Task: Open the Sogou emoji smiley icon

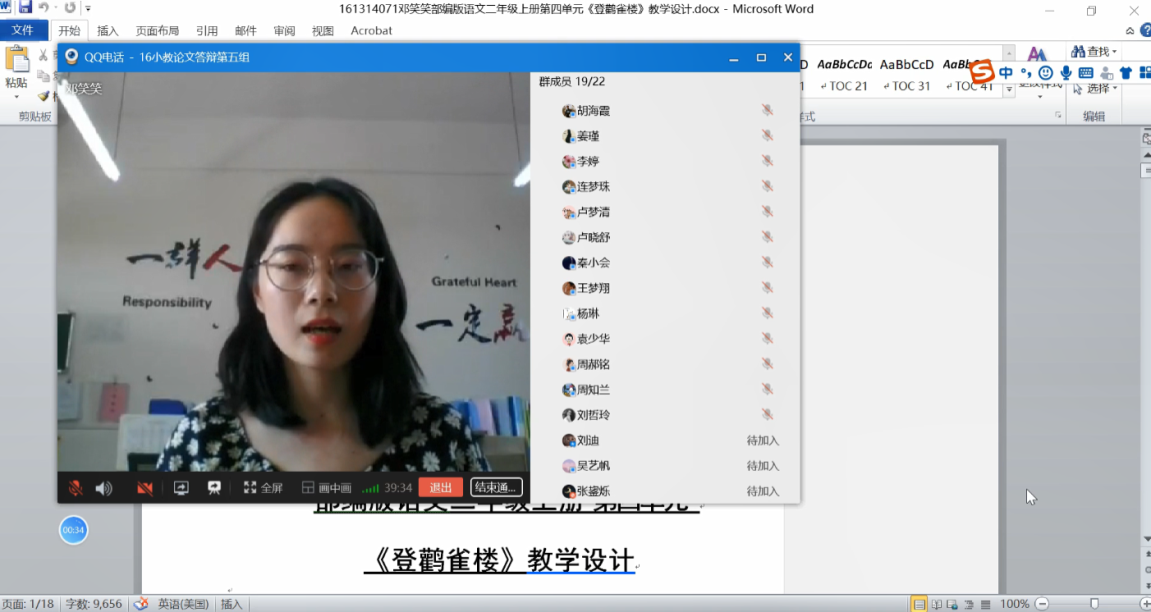Action: tap(1046, 73)
